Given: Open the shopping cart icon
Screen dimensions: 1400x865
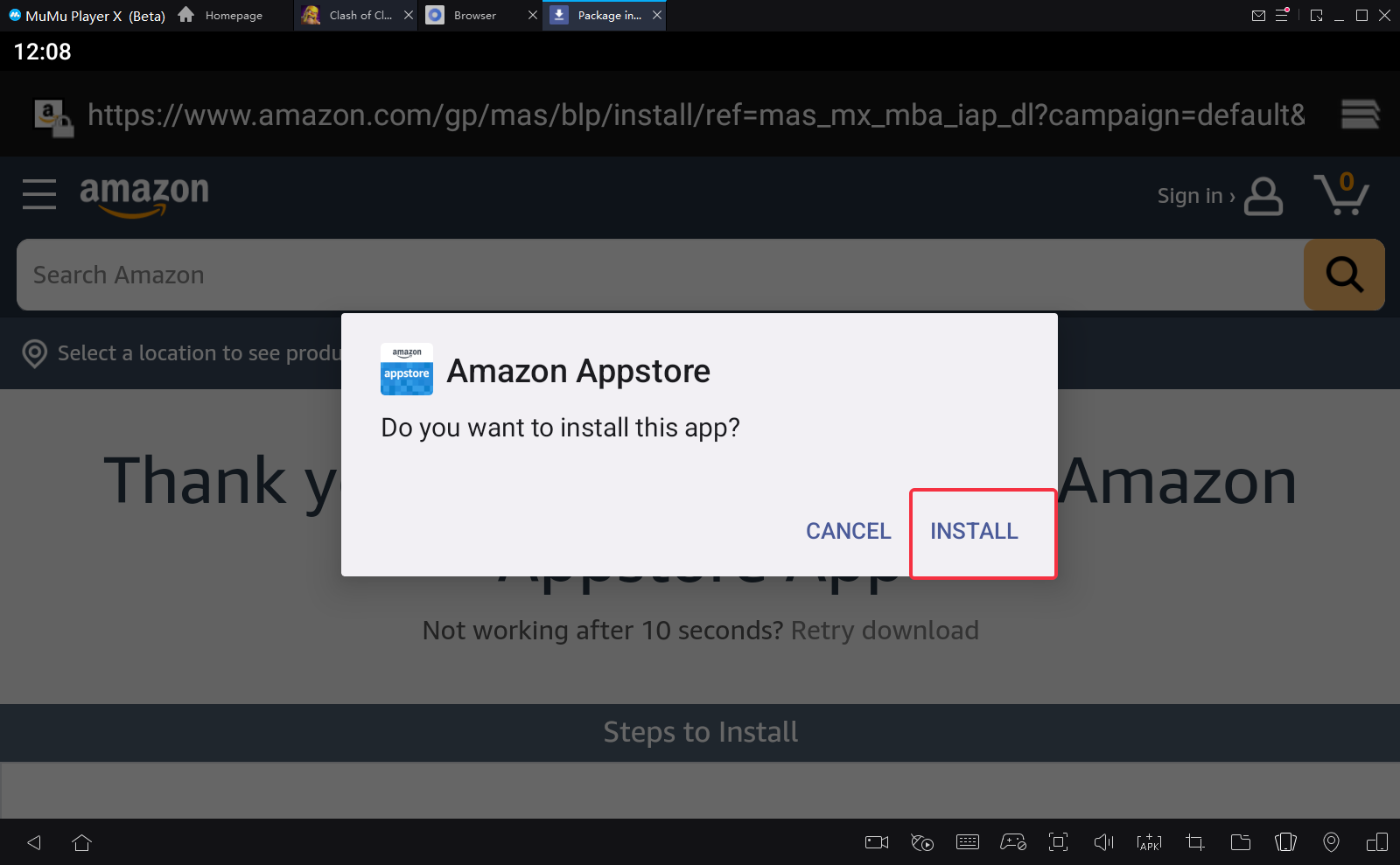Looking at the screenshot, I should point(1341,193).
